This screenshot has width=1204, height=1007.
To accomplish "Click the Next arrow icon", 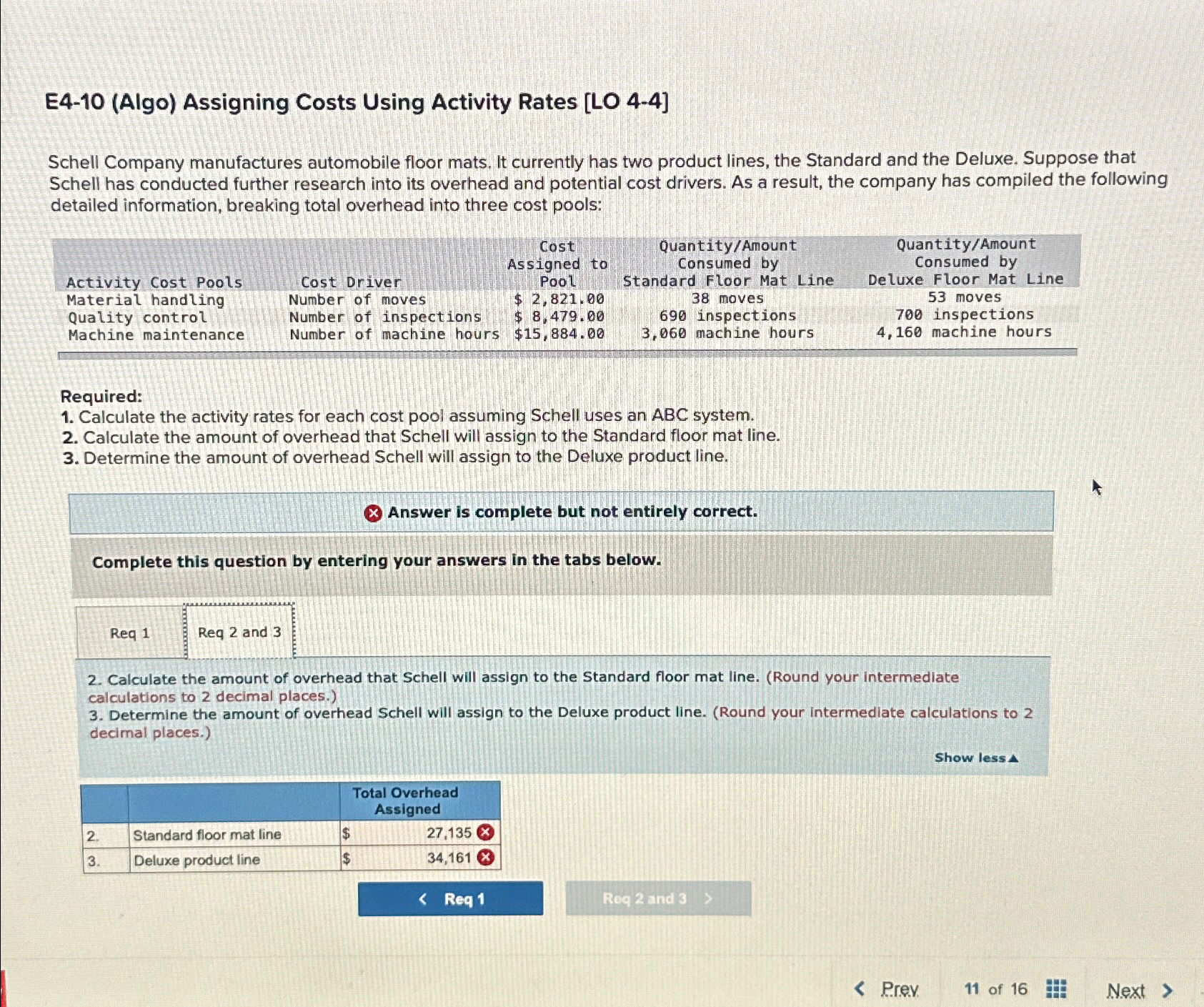I will click(1166, 988).
